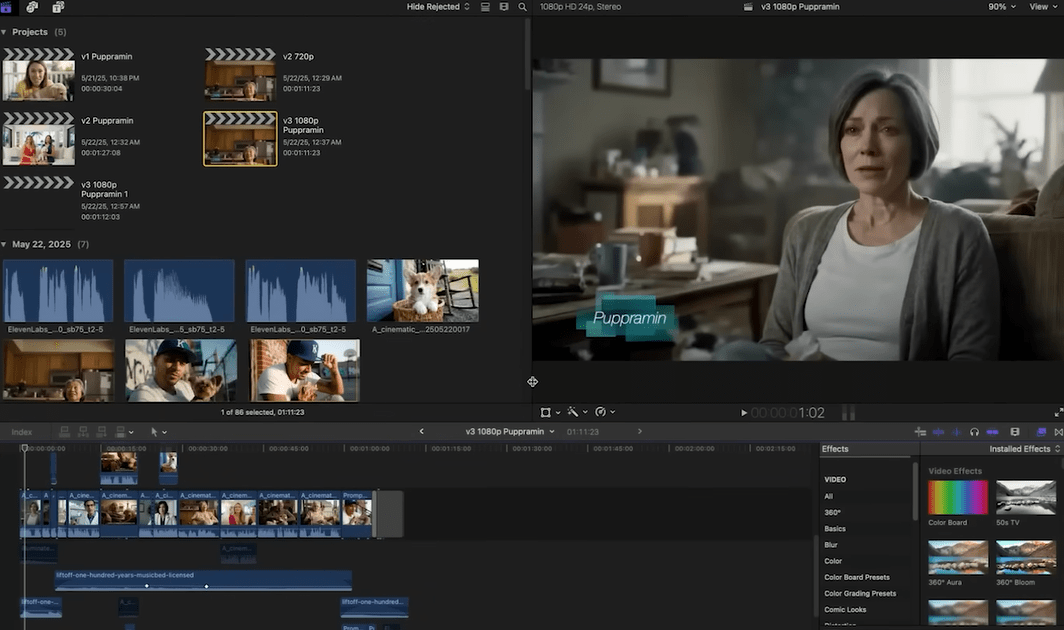The image size is (1064, 630).
Task: Click the browser search magnifier icon
Action: click(x=522, y=7)
